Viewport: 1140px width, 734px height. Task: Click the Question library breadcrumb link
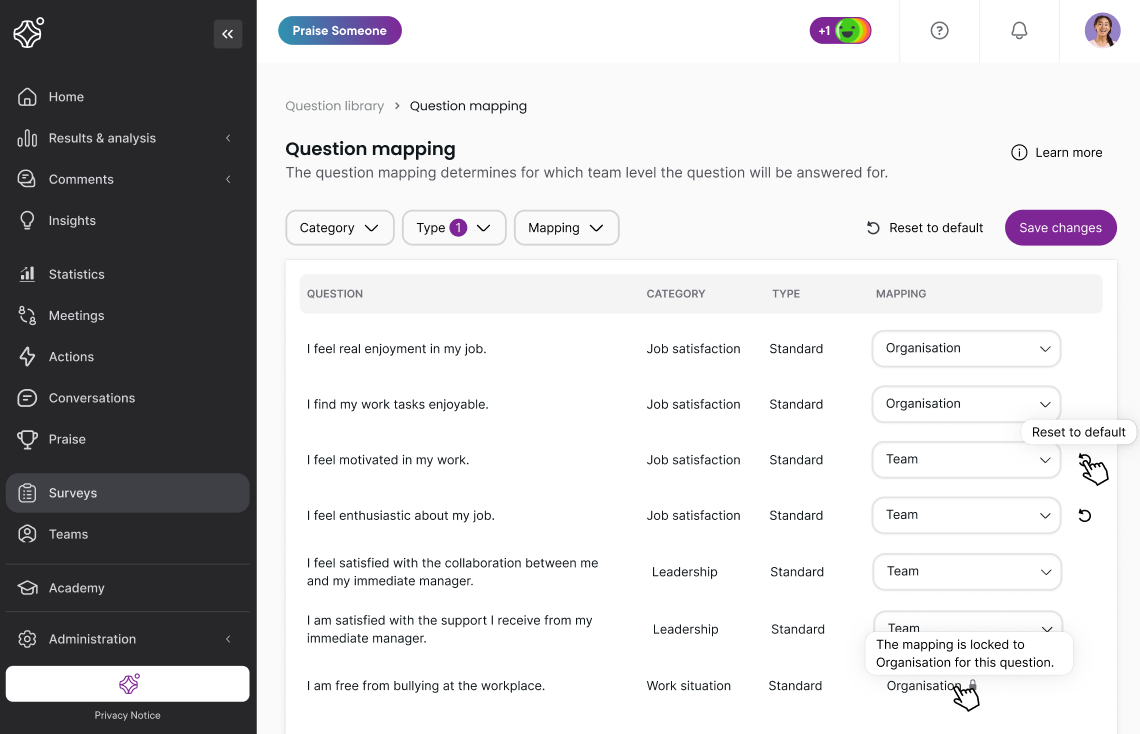[x=334, y=105]
